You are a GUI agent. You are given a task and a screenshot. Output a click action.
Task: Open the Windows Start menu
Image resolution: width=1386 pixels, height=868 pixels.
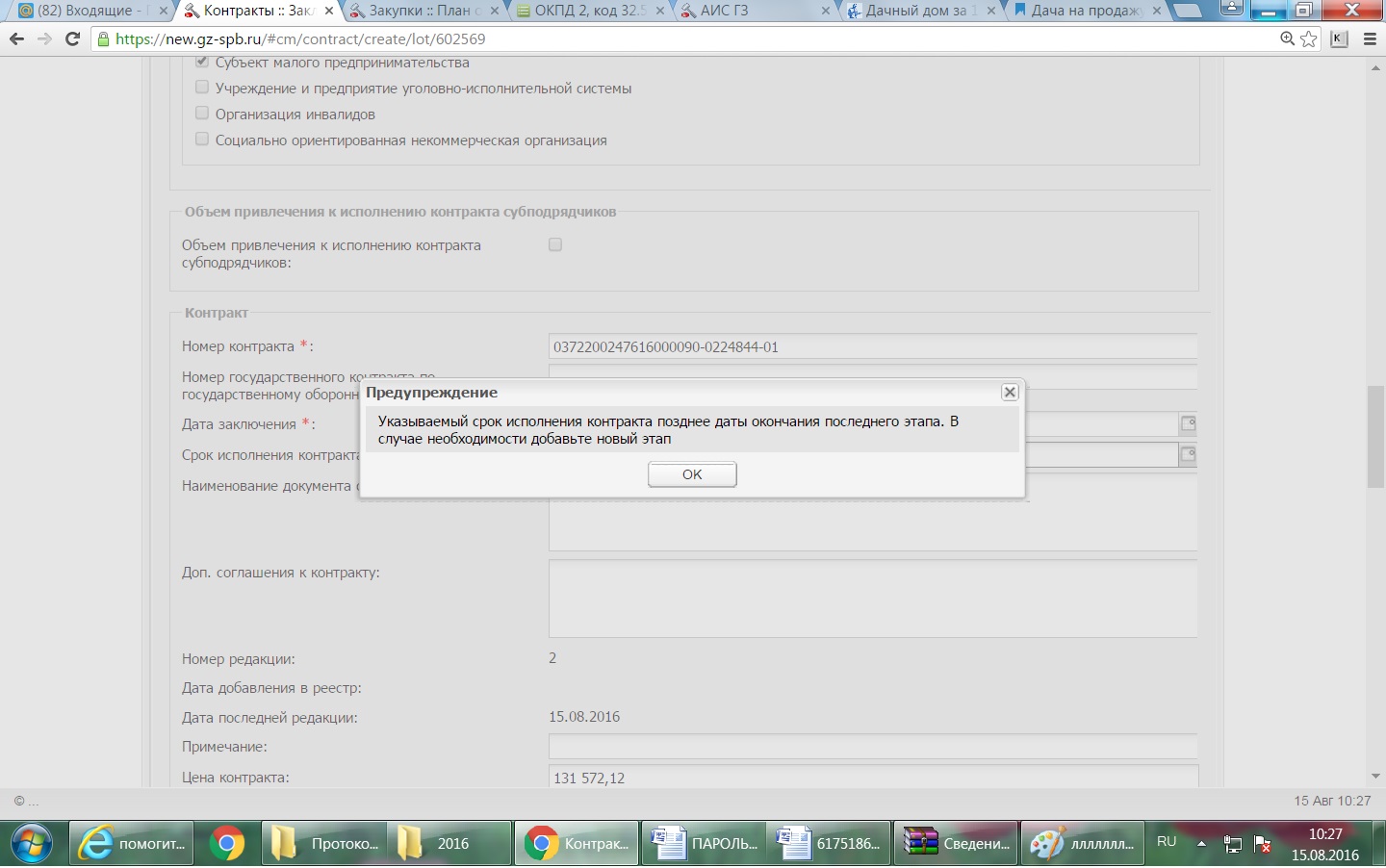pyautogui.click(x=31, y=844)
